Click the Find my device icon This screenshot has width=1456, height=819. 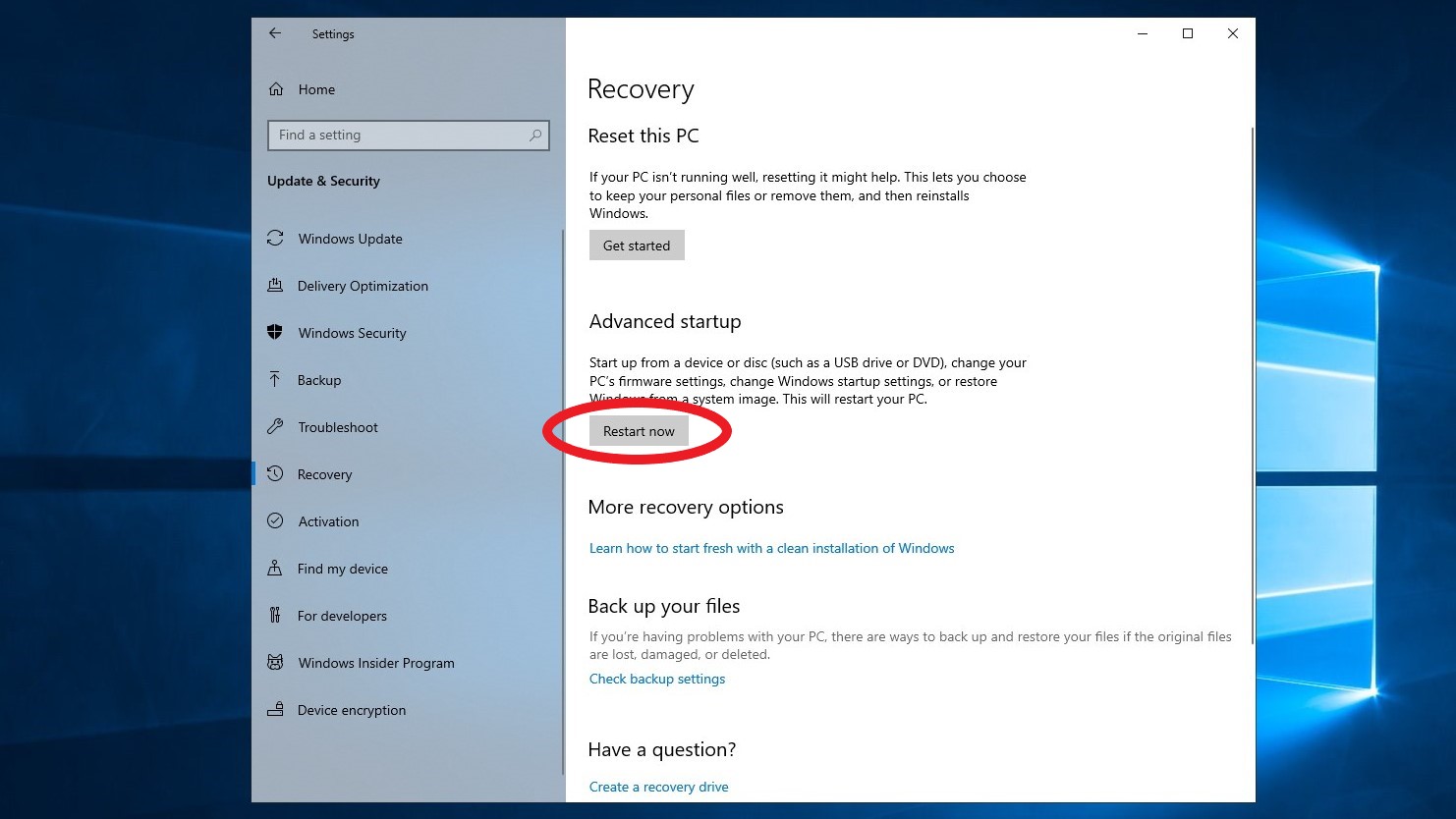click(x=275, y=569)
